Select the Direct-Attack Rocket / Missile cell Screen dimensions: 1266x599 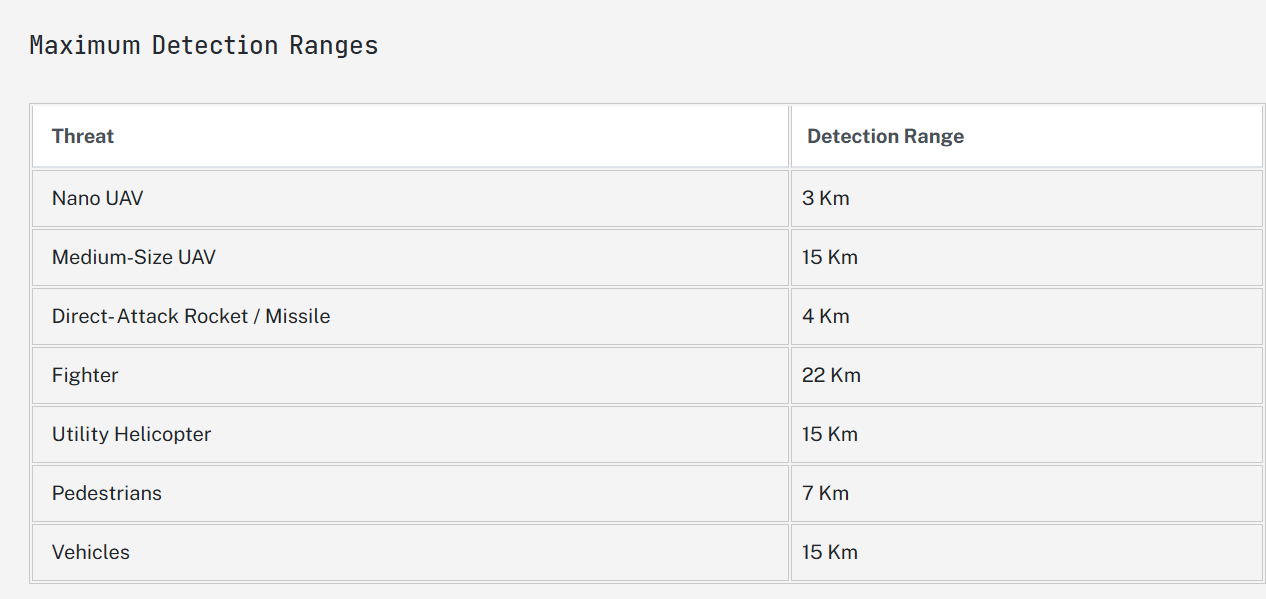coord(410,316)
